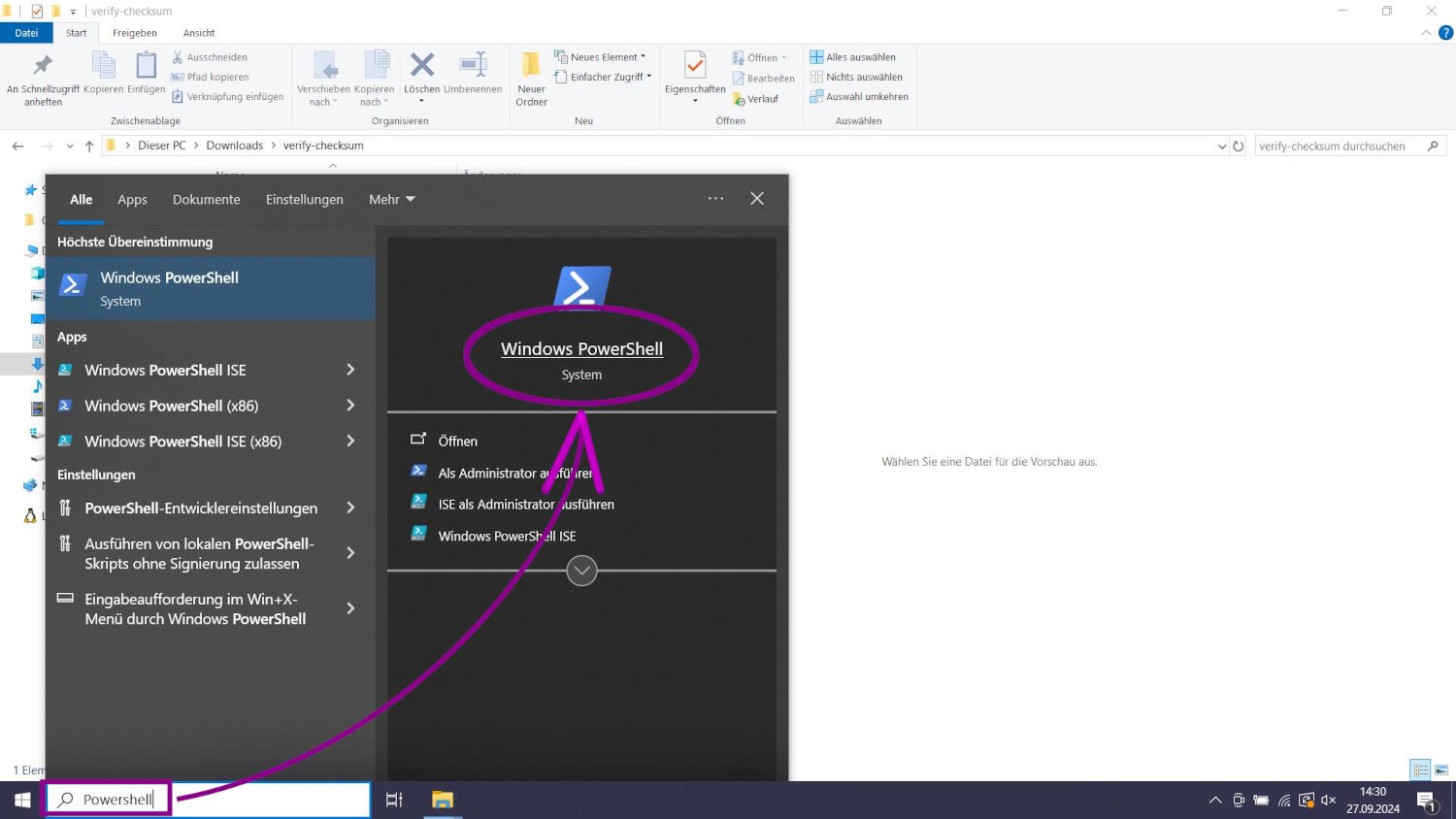Go up one folder level
Screen dimensions: 1456x819
point(89,146)
